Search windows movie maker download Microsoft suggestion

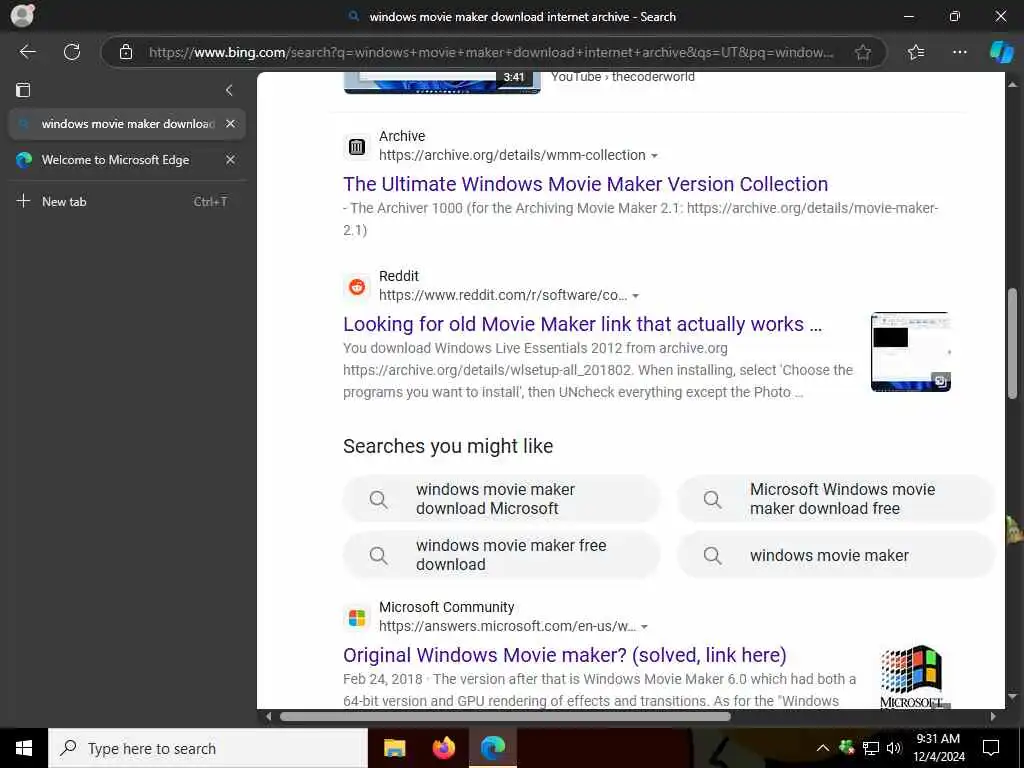tap(501, 499)
